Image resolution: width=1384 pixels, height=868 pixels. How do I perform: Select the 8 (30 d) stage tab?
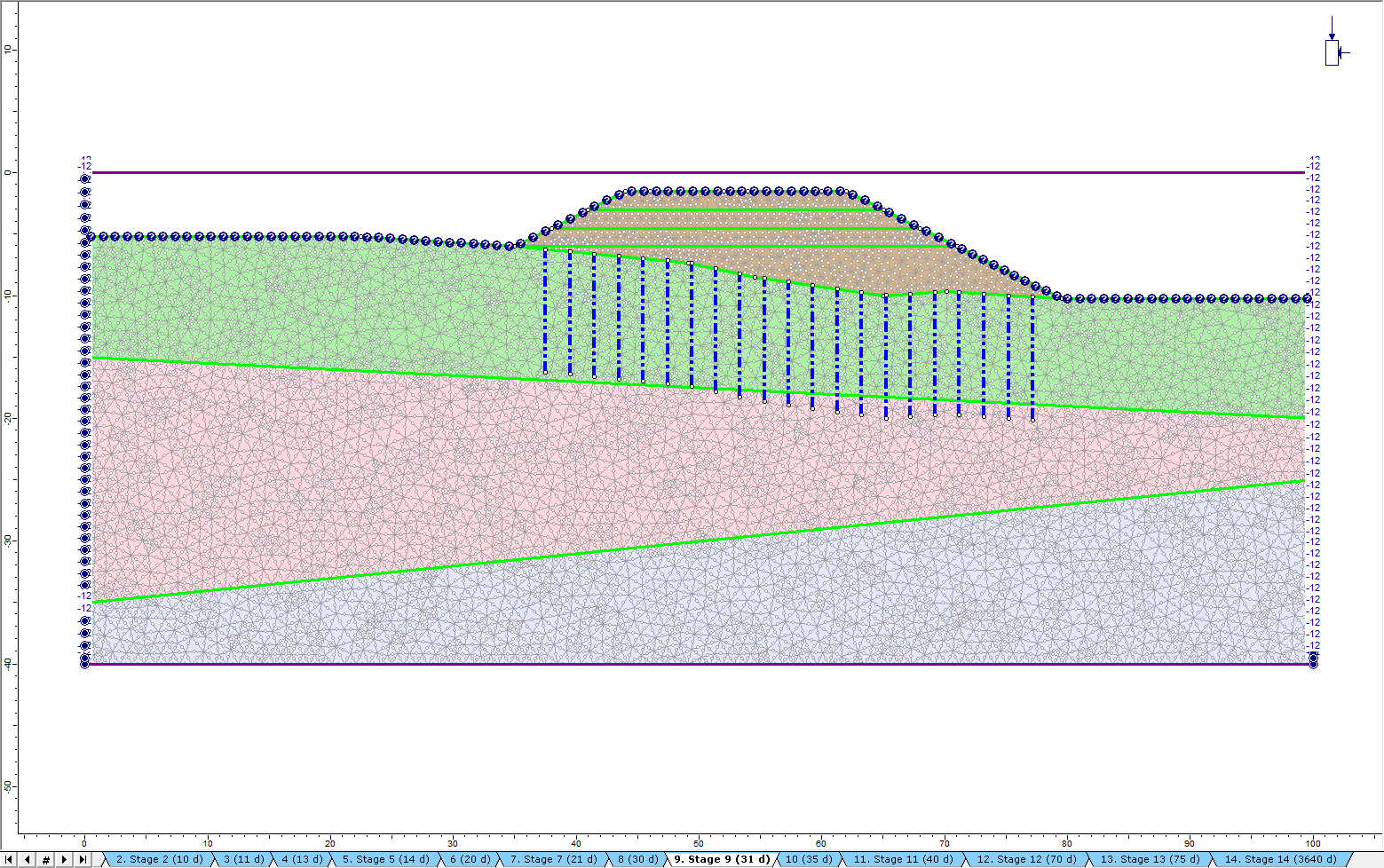coord(637,859)
